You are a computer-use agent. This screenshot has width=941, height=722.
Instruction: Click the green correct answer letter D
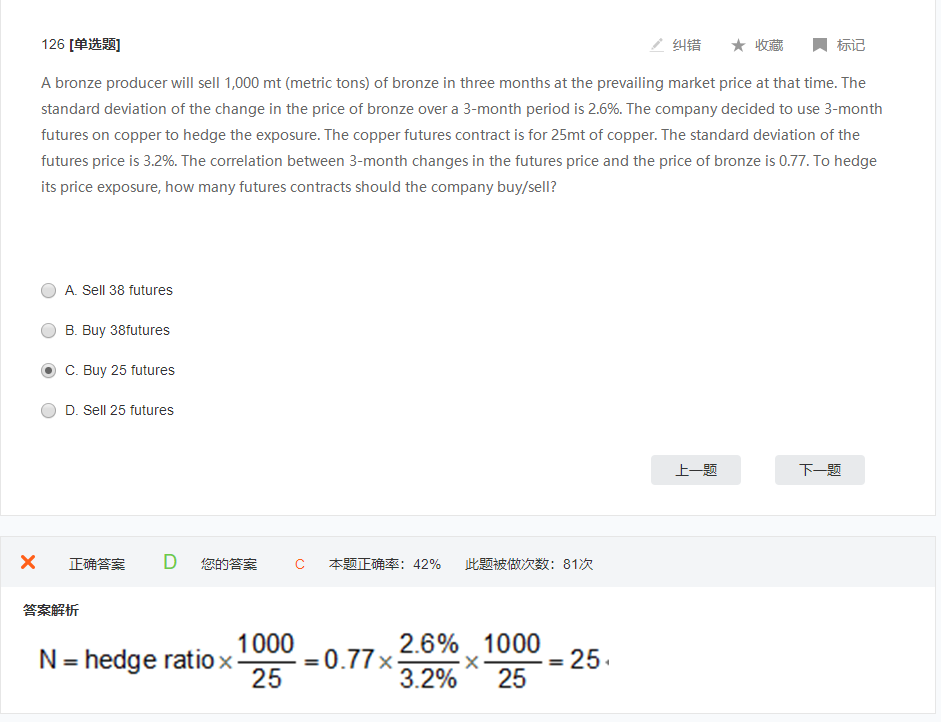pyautogui.click(x=170, y=563)
